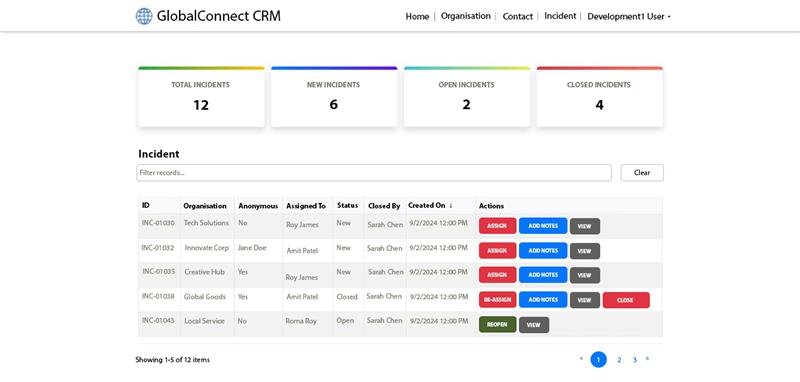Viewport: 800px width, 382px height.
Task: Reopen incident INC-01043
Action: [497, 324]
